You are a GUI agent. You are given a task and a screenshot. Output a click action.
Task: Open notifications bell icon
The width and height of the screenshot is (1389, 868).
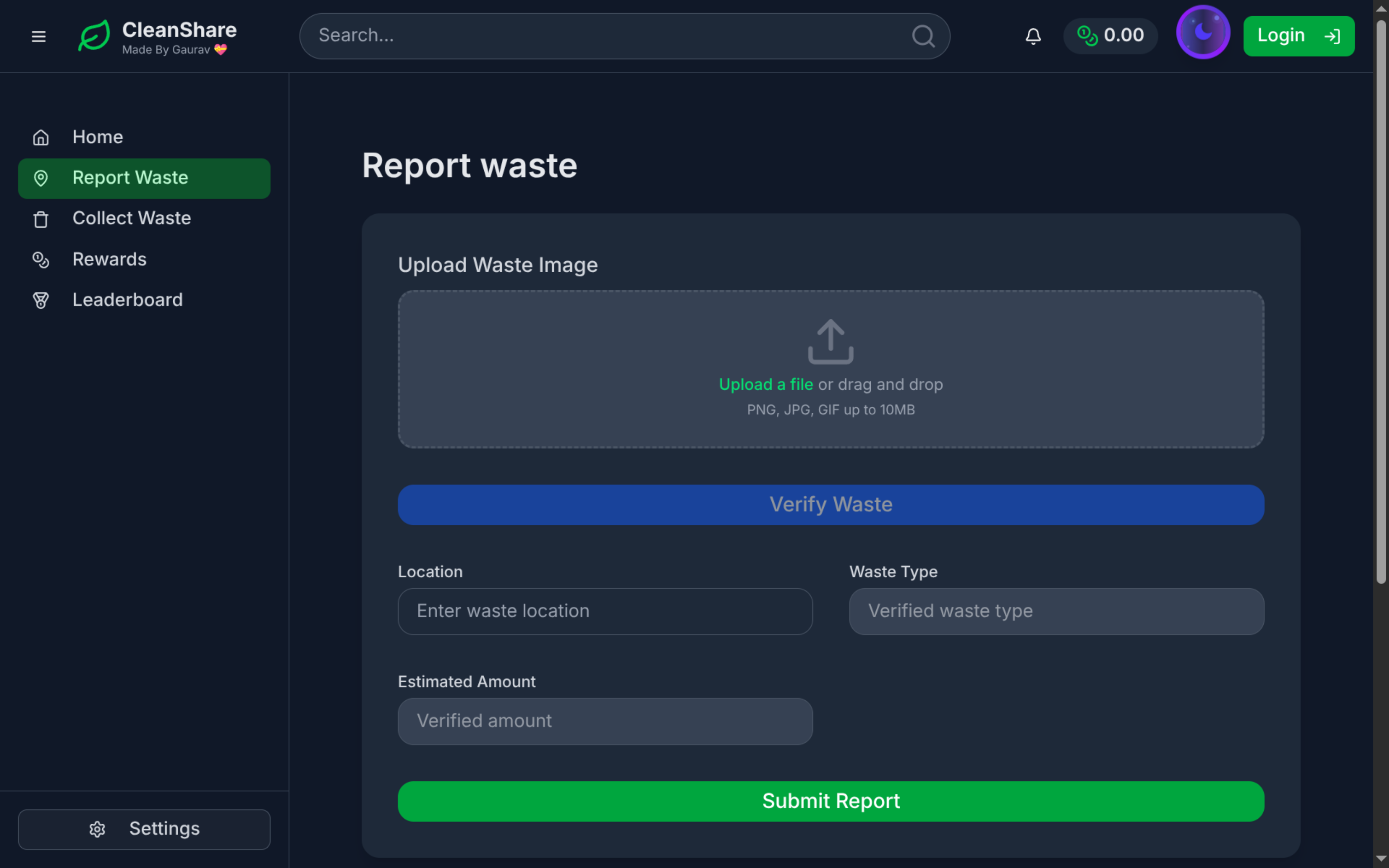pyautogui.click(x=1033, y=36)
